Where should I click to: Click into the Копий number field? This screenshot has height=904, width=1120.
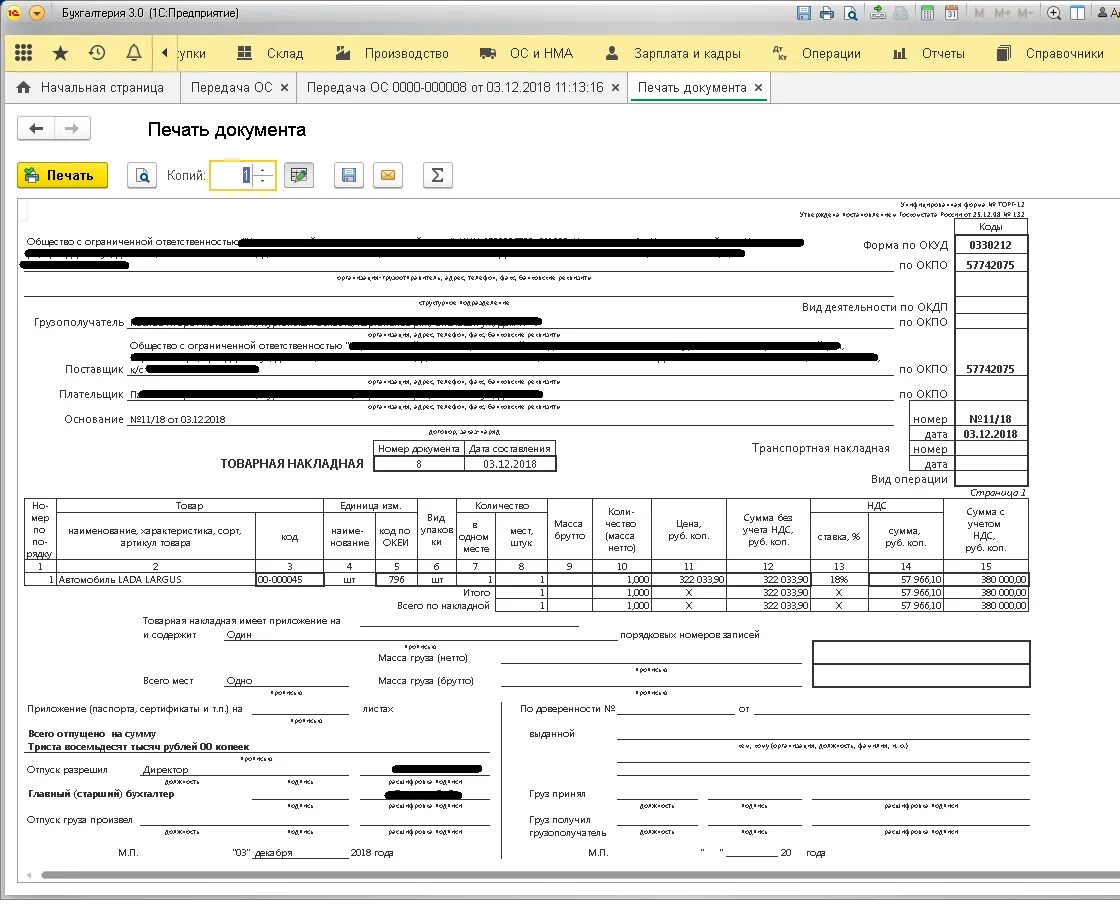pos(233,175)
